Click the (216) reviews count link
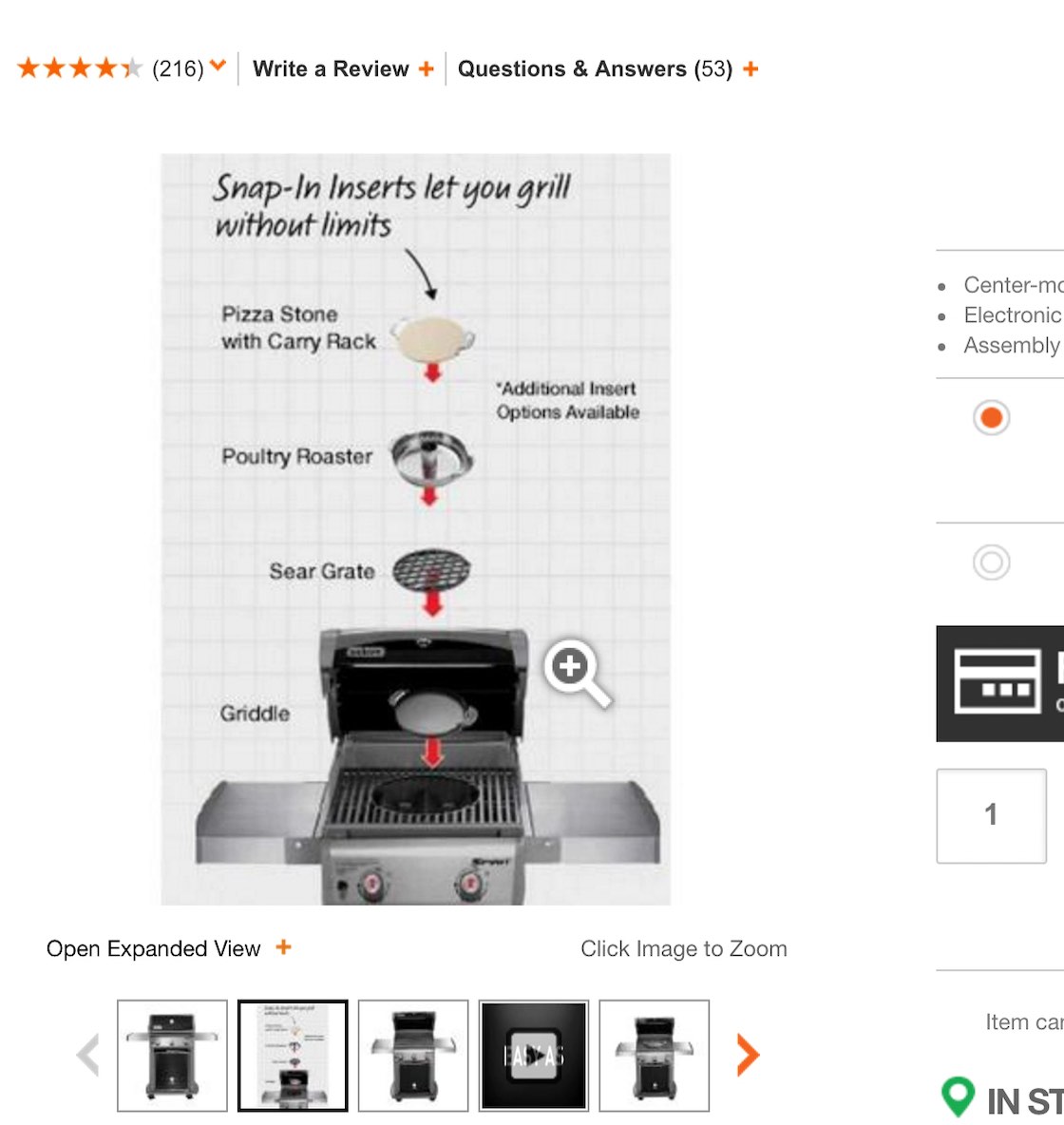 [178, 68]
